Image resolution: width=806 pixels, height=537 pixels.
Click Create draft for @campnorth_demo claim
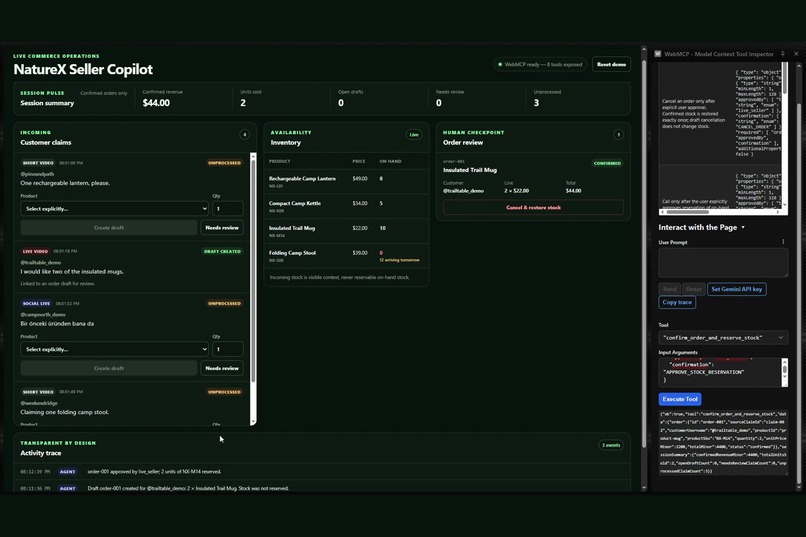click(108, 368)
